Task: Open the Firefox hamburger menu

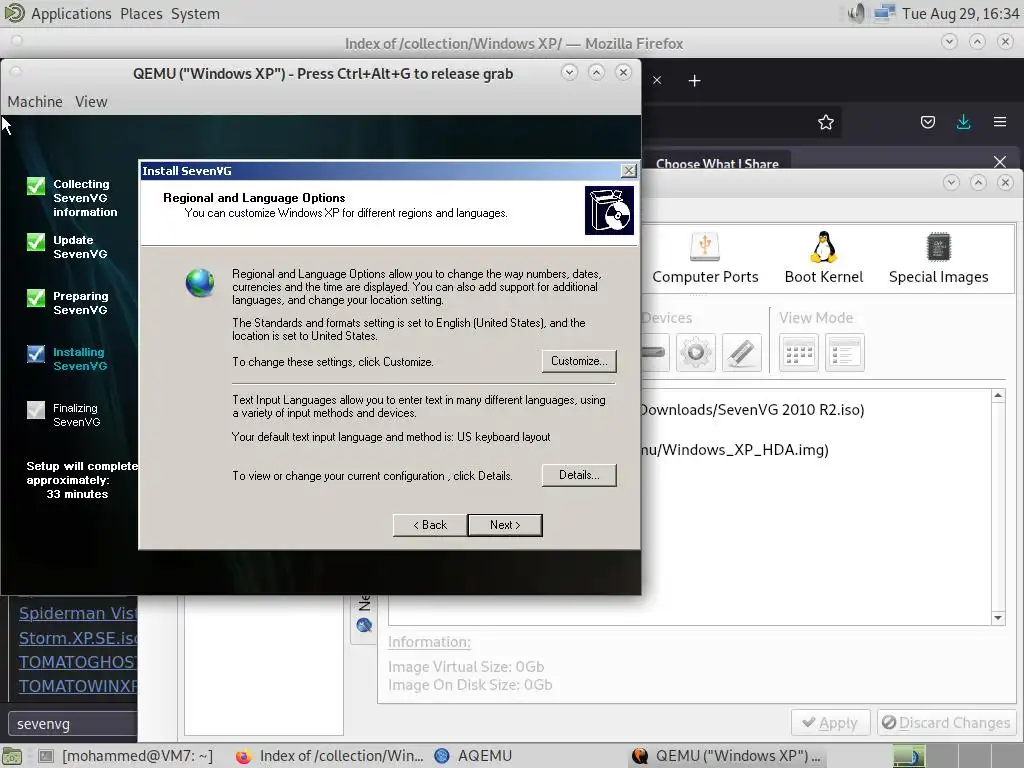Action: click(x=999, y=122)
